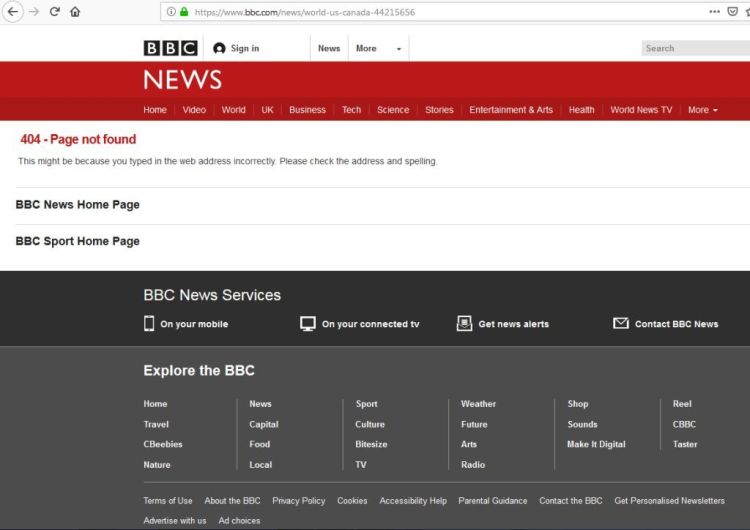This screenshot has width=750, height=530.
Task: Expand the More dropdown in red navigation
Action: coord(703,110)
